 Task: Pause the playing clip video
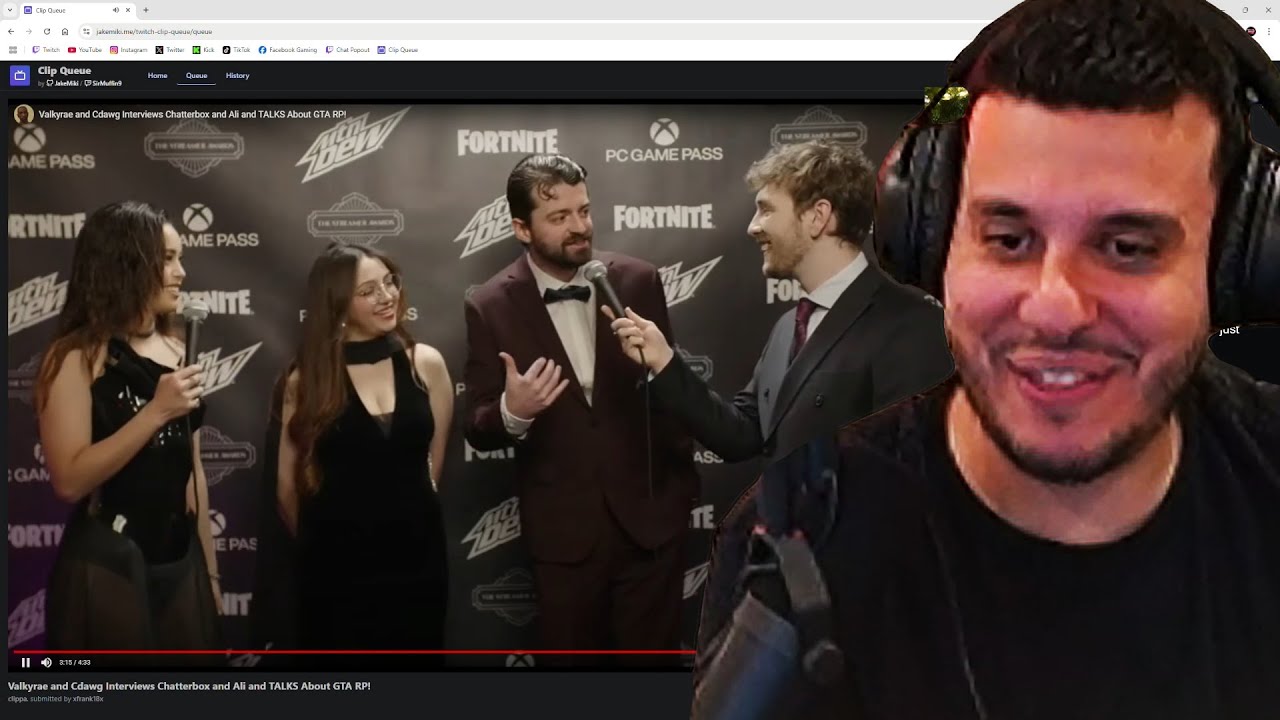click(26, 662)
